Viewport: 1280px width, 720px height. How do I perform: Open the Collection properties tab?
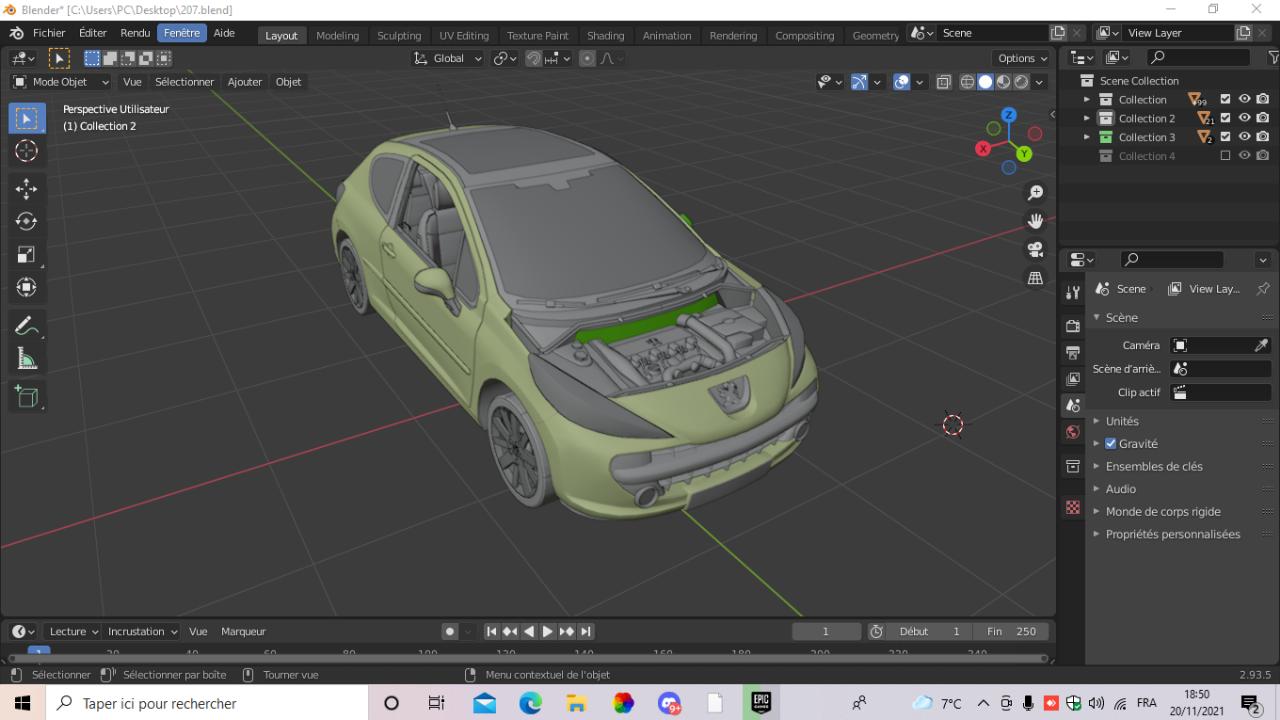pyautogui.click(x=1073, y=466)
